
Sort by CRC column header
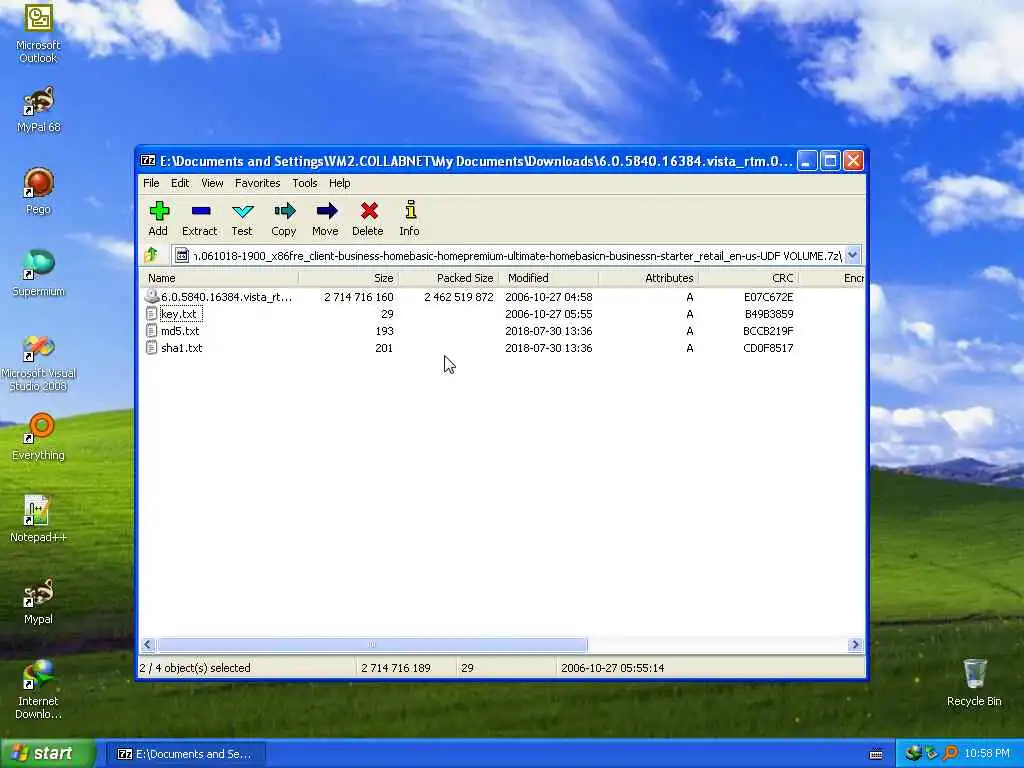coord(748,278)
